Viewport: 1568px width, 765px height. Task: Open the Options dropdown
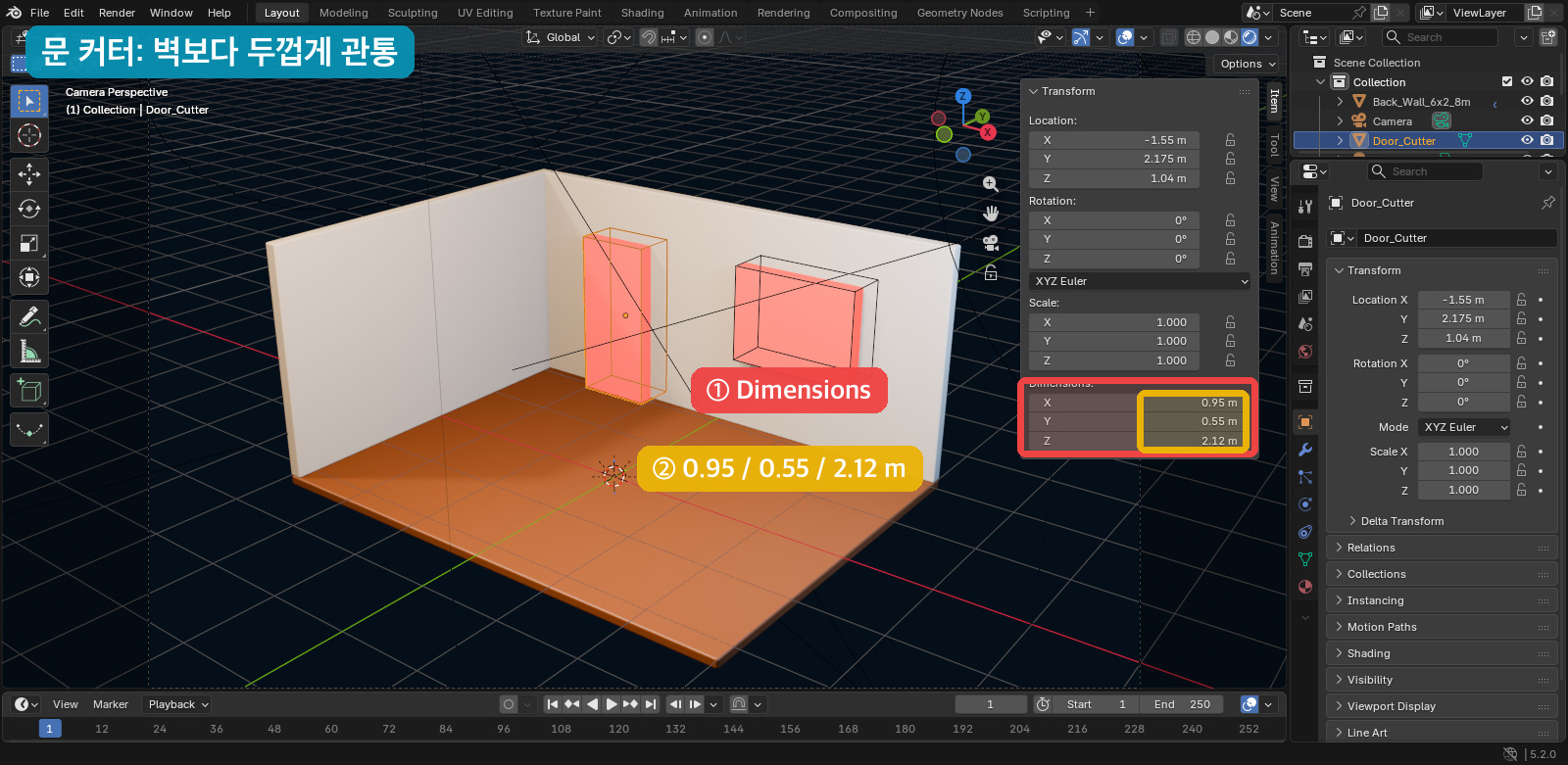point(1248,64)
